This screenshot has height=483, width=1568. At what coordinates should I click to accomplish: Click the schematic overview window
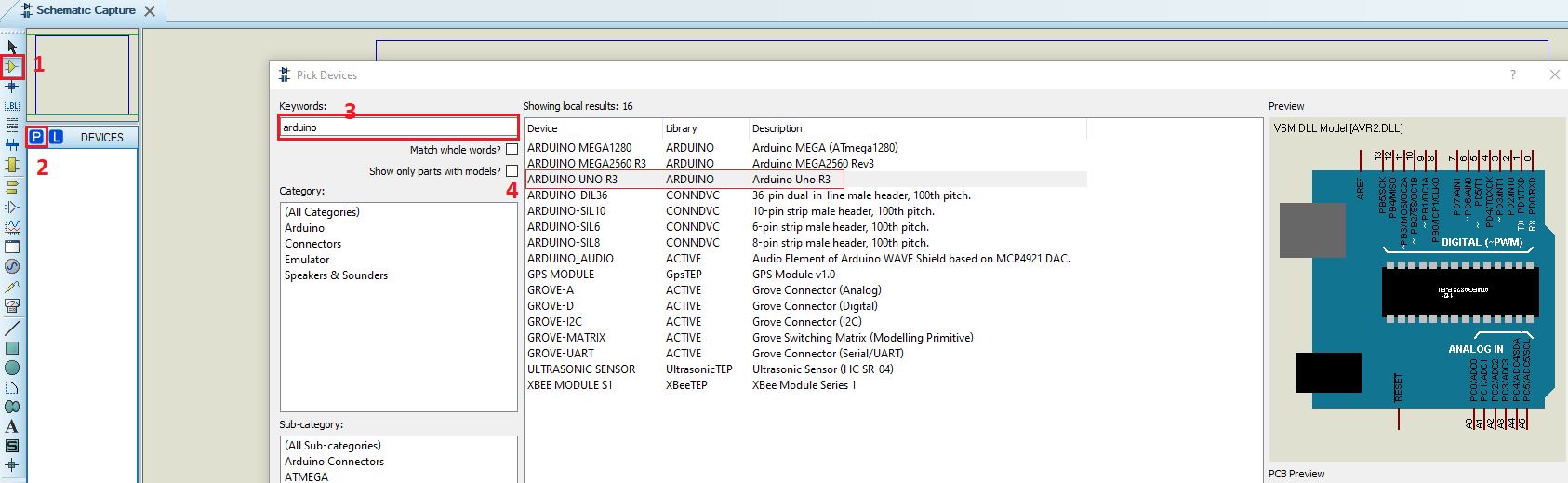tap(82, 75)
